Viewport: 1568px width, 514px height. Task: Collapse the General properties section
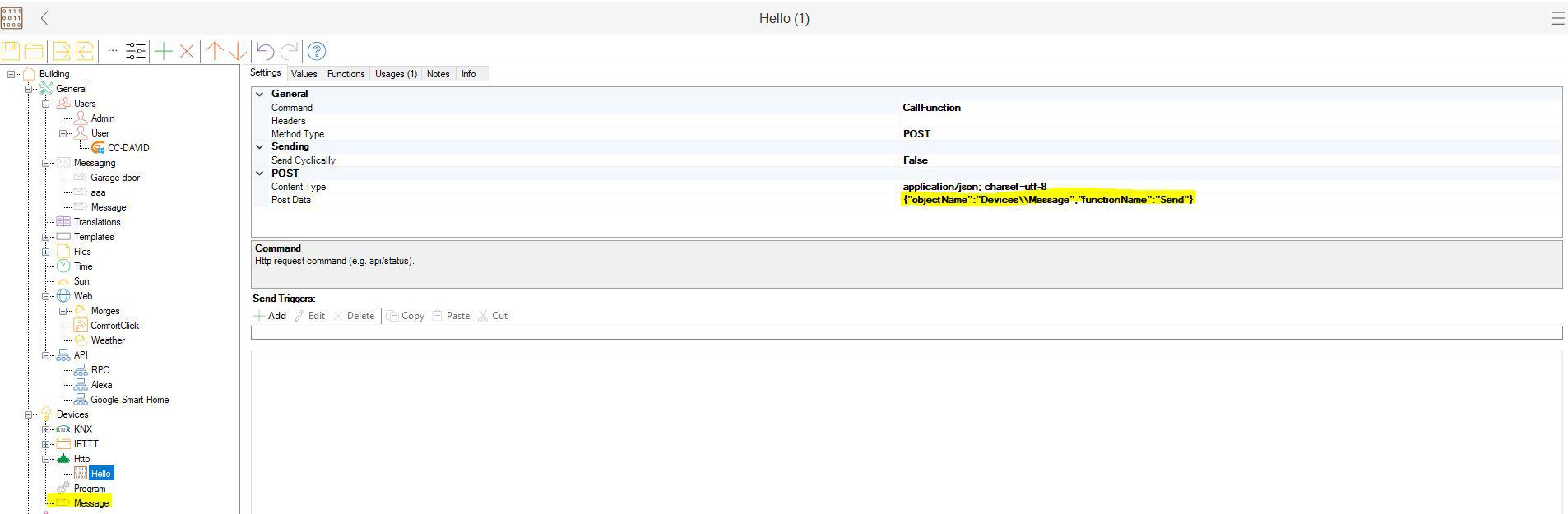click(260, 94)
